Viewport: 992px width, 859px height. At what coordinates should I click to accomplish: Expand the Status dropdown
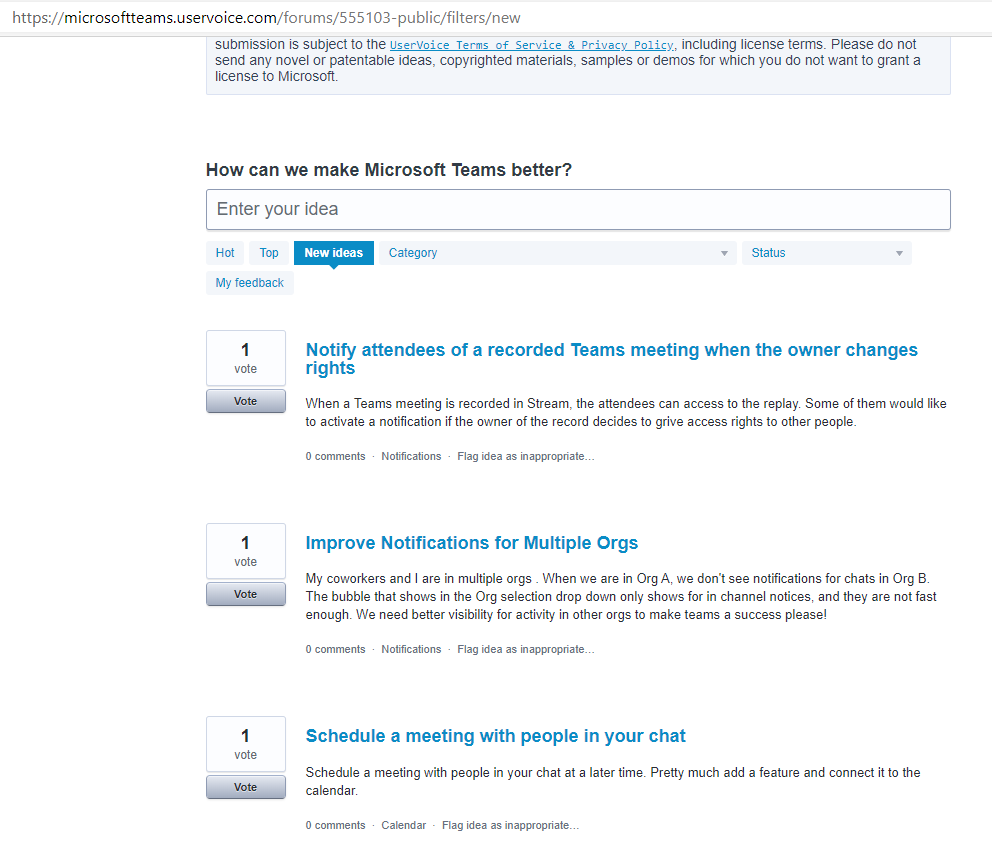tap(826, 253)
